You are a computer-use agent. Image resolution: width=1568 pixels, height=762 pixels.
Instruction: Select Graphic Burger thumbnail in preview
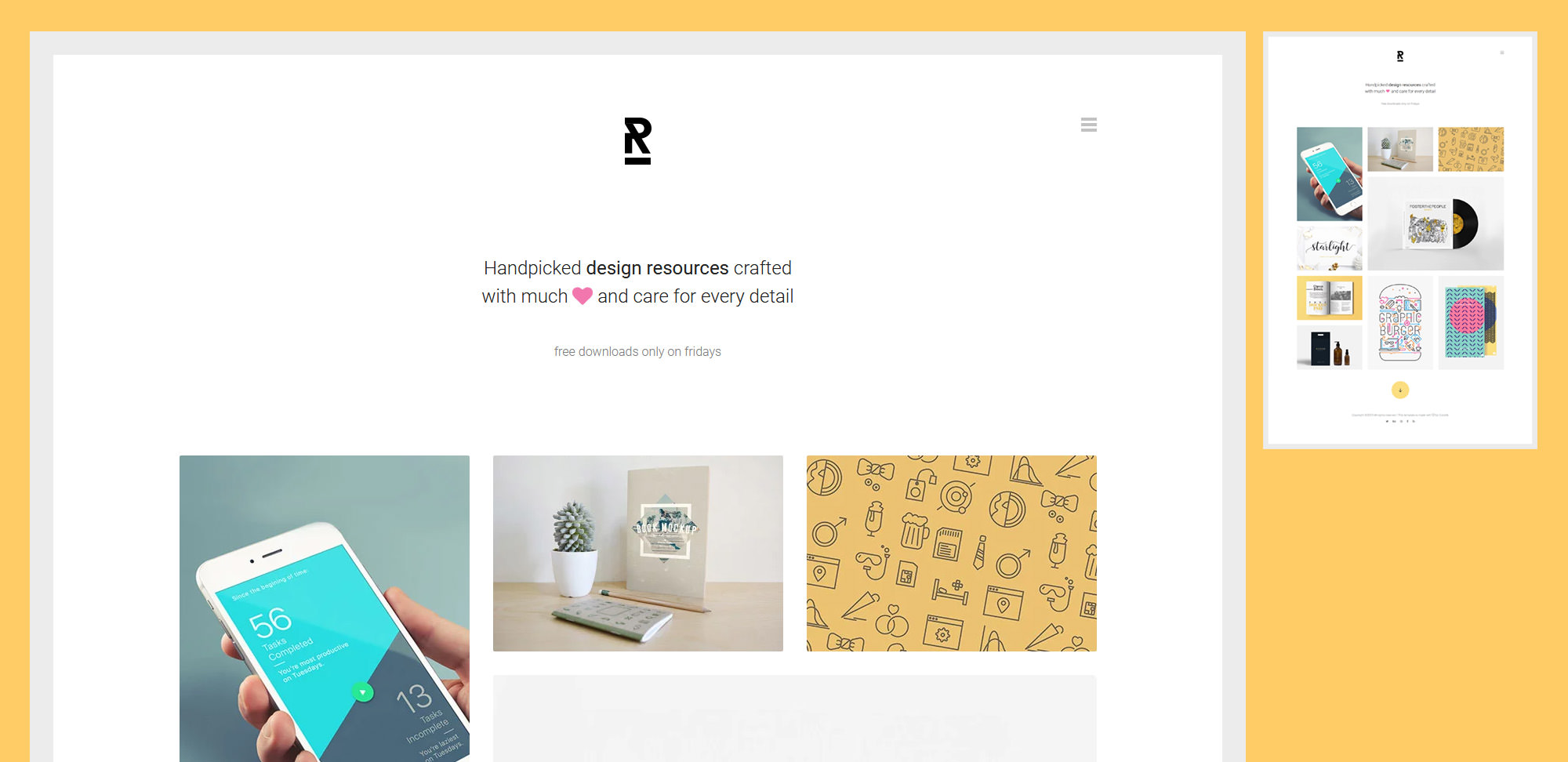[1400, 322]
